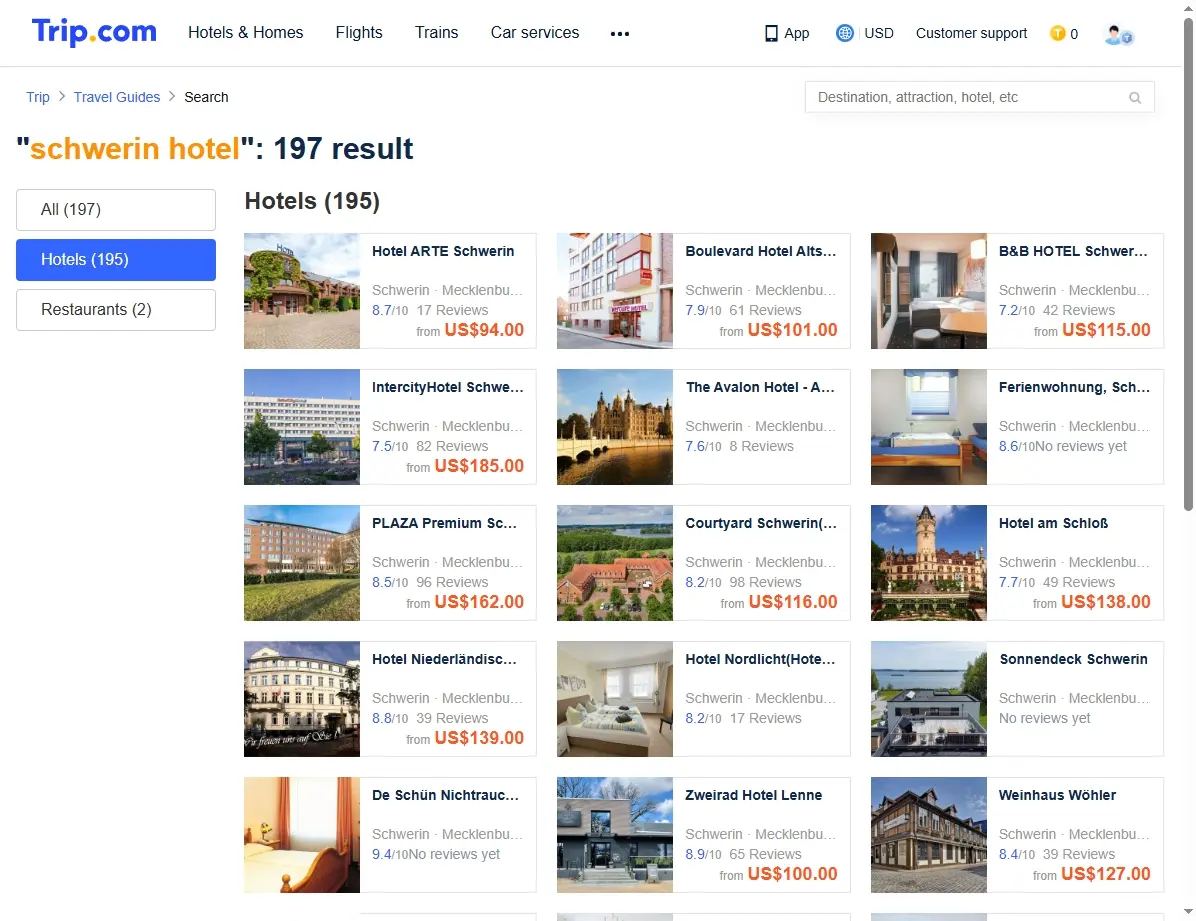Open the Car services menu

[535, 32]
